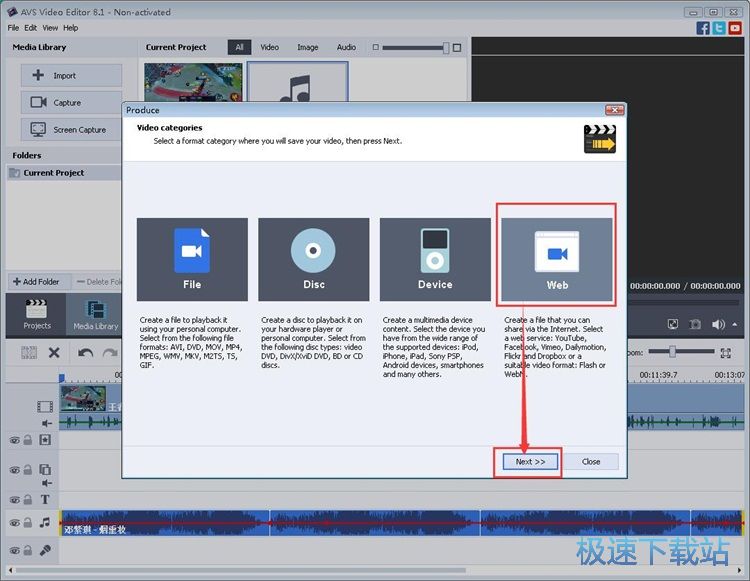Click the small thumbnails icon

click(x=375, y=47)
